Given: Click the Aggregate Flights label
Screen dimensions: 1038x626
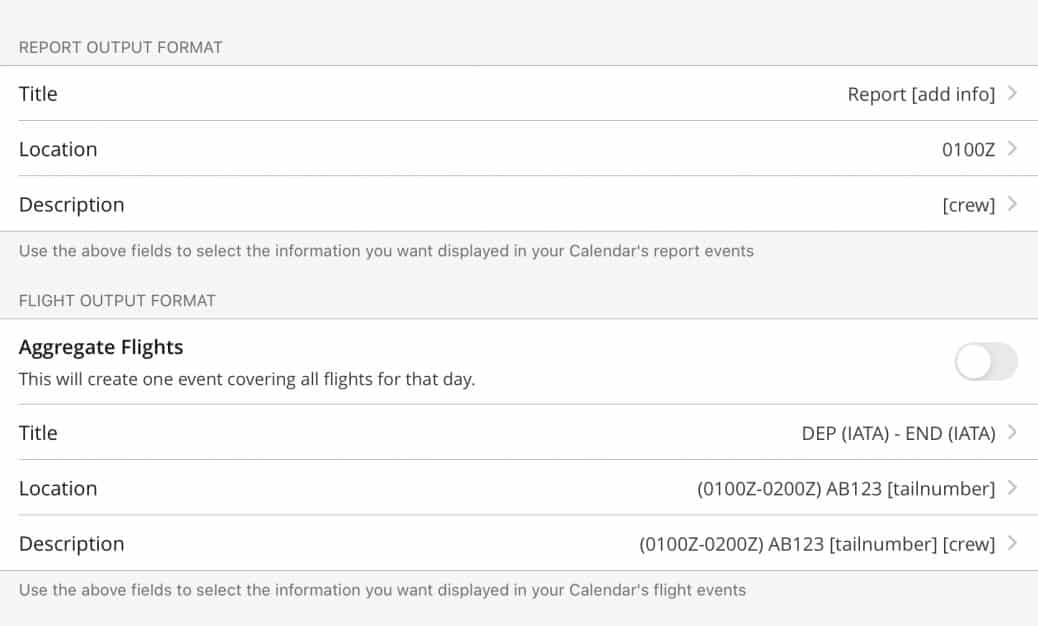Looking at the screenshot, I should [101, 347].
